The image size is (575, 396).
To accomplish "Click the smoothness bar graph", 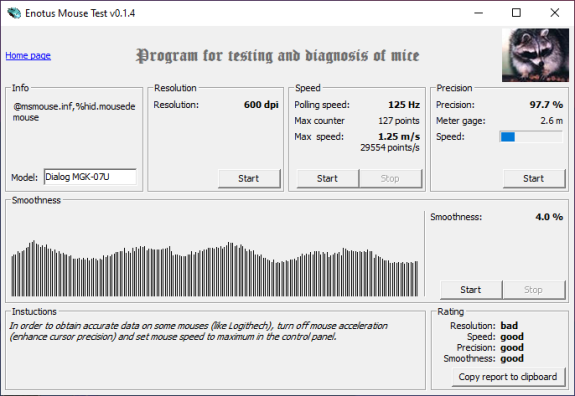I will pyautogui.click(x=215, y=268).
